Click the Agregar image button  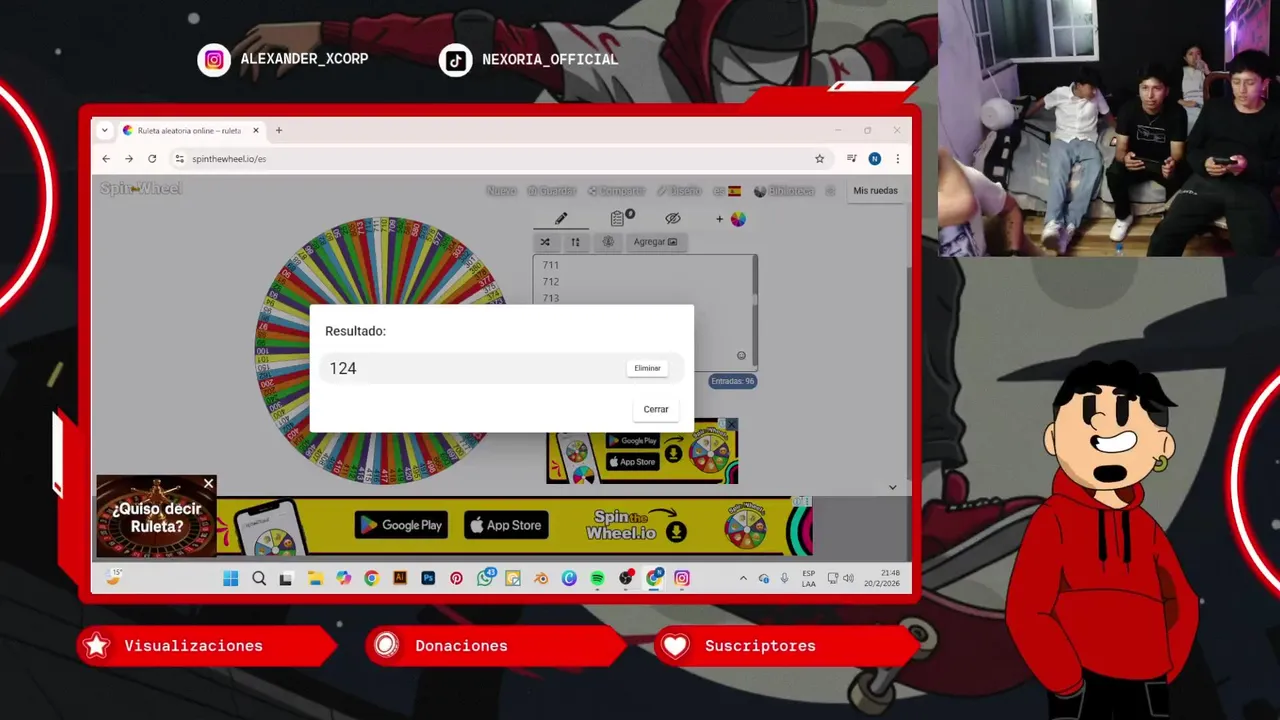656,242
